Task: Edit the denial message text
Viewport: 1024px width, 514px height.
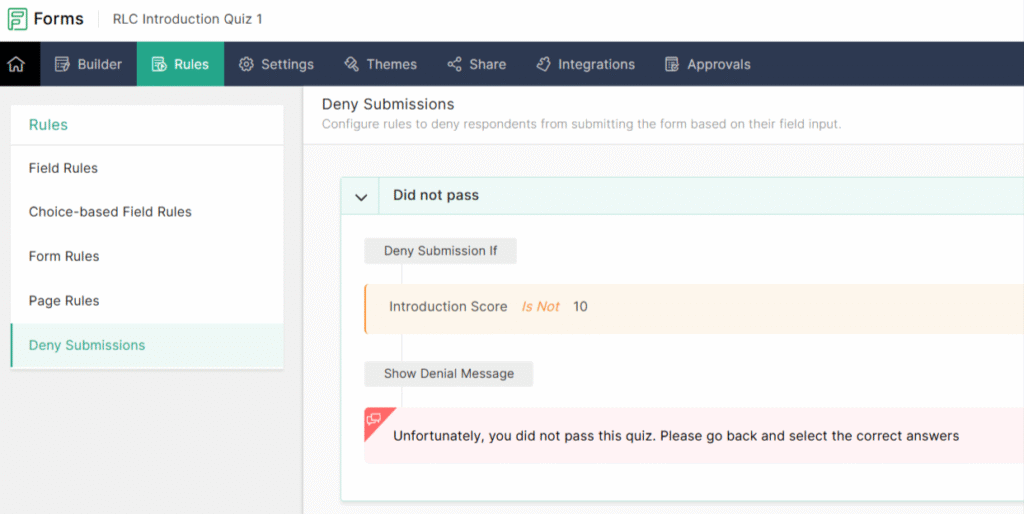Action: [x=676, y=436]
